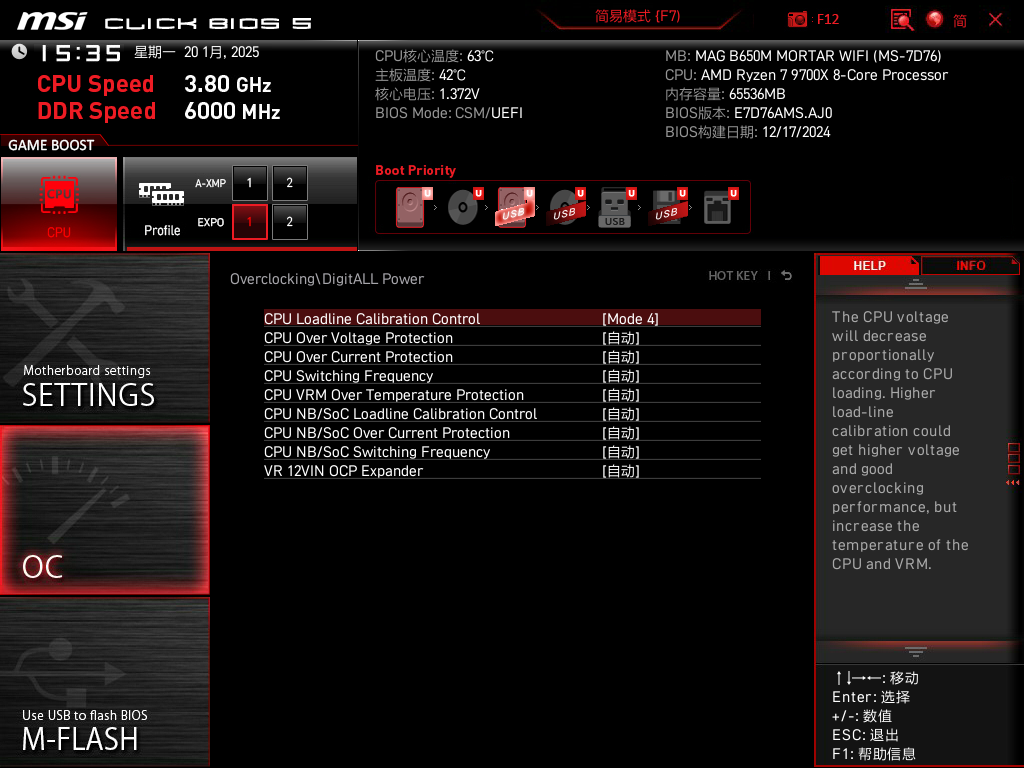The width and height of the screenshot is (1024, 768).
Task: Open CPU Switching Frequency value options
Action: (x=620, y=376)
